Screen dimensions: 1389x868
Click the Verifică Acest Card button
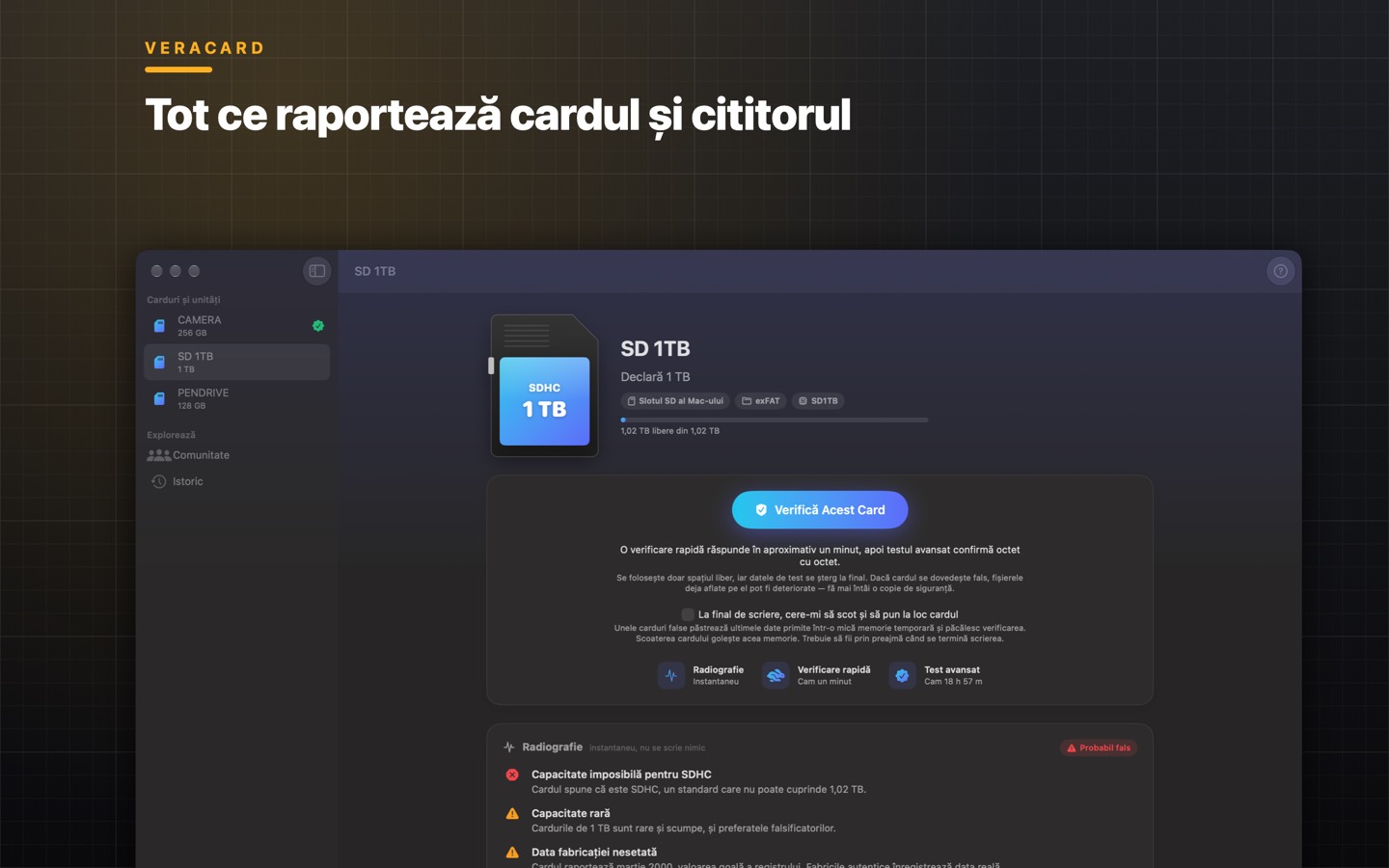coord(820,509)
